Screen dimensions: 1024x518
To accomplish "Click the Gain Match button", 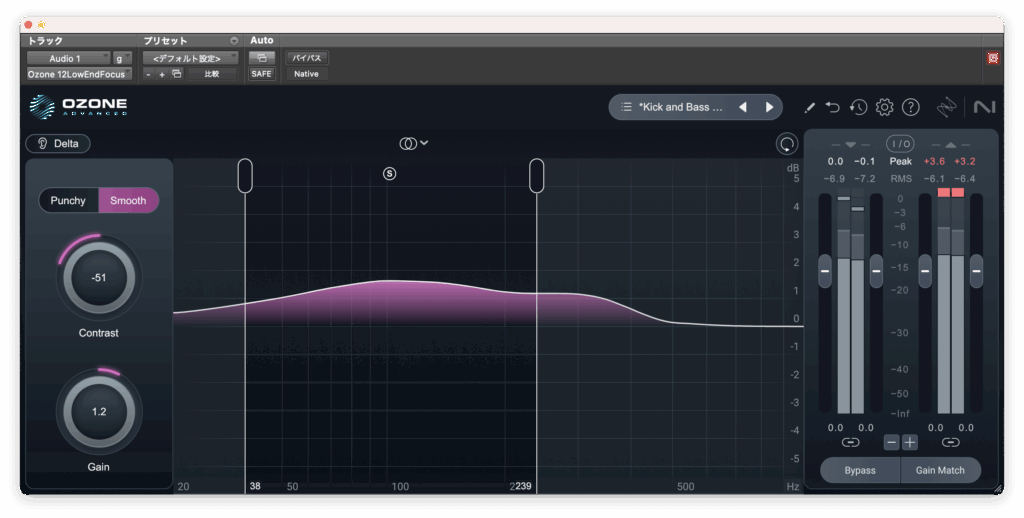I will (x=940, y=470).
